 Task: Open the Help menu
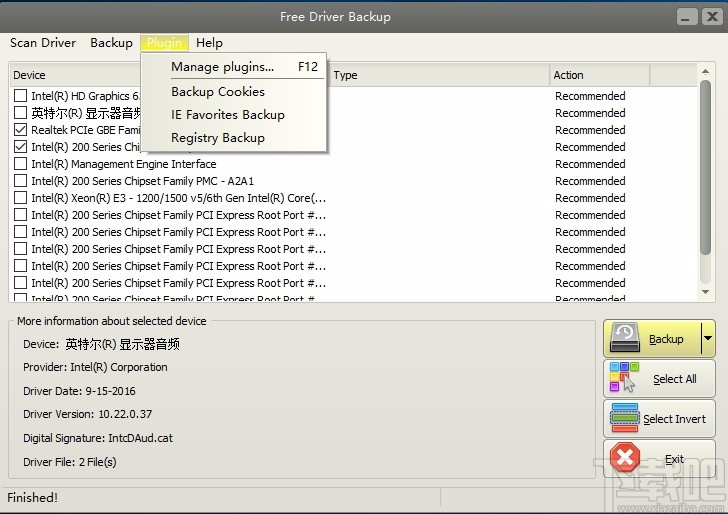[209, 43]
